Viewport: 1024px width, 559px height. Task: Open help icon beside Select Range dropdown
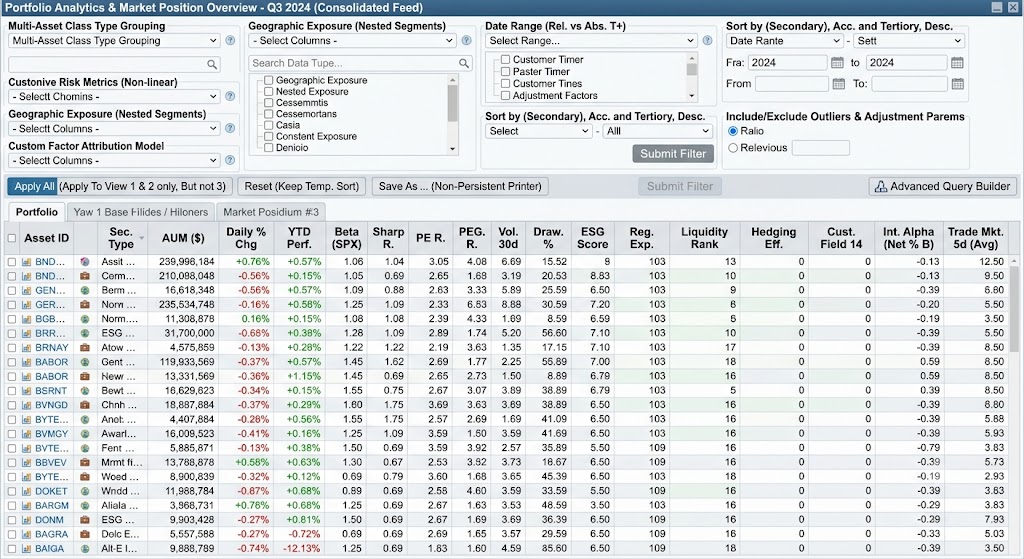707,40
